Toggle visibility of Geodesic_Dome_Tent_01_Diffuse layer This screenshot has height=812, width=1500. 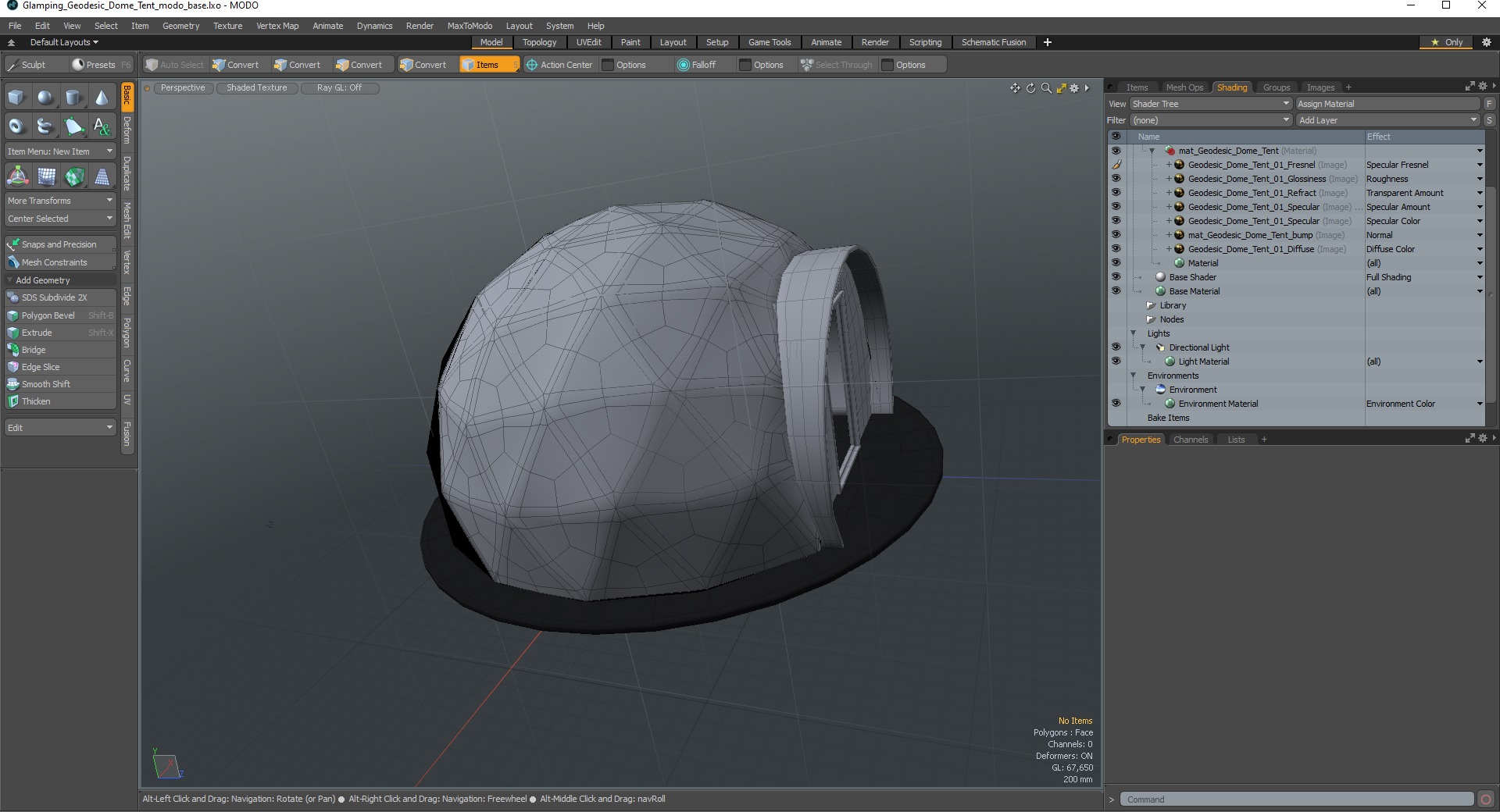coord(1116,249)
